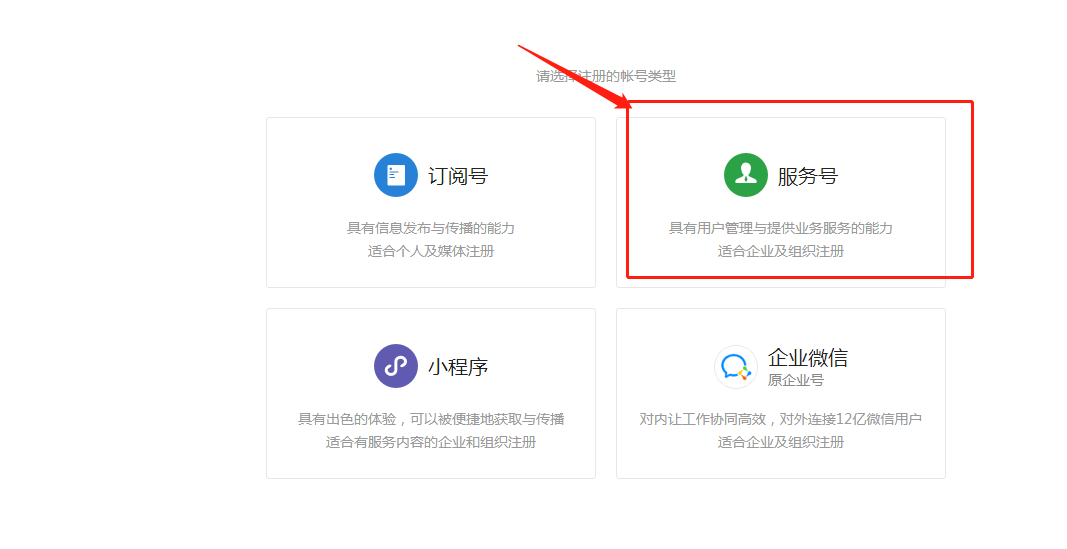The width and height of the screenshot is (1067, 549).
Task: Click the 企业微信 chat bubble icon
Action: pos(736,367)
